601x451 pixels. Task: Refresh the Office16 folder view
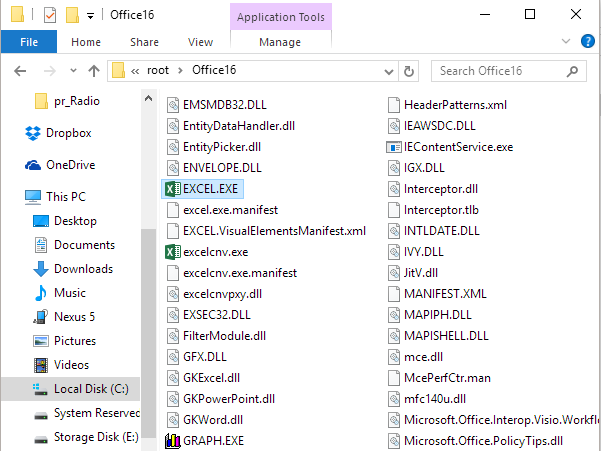(409, 71)
